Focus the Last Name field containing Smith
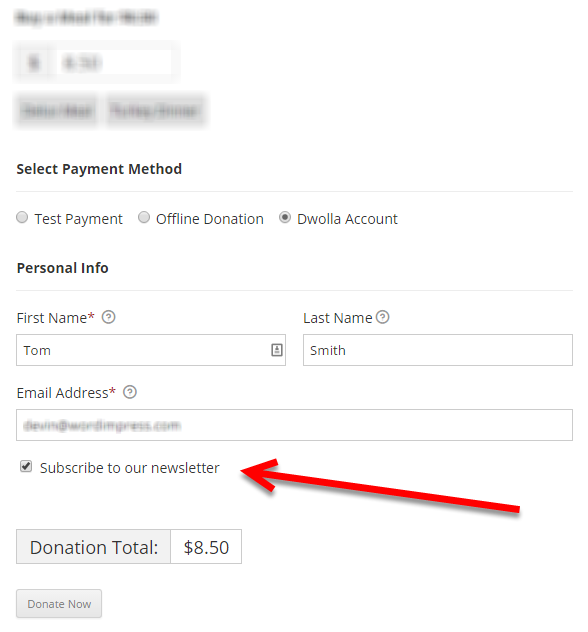 (438, 350)
